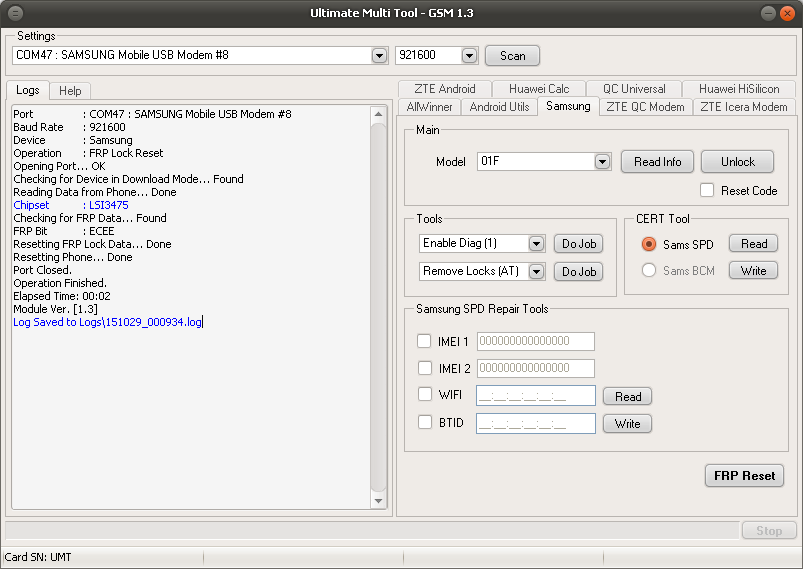Click Do Job next to Remove Locks
Screen dimensions: 803x569
(x=579, y=271)
